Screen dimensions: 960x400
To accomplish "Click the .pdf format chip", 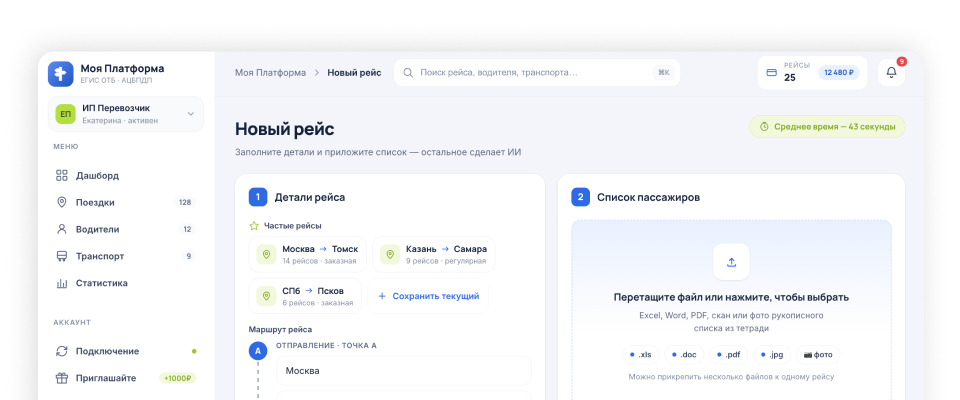I will point(729,355).
